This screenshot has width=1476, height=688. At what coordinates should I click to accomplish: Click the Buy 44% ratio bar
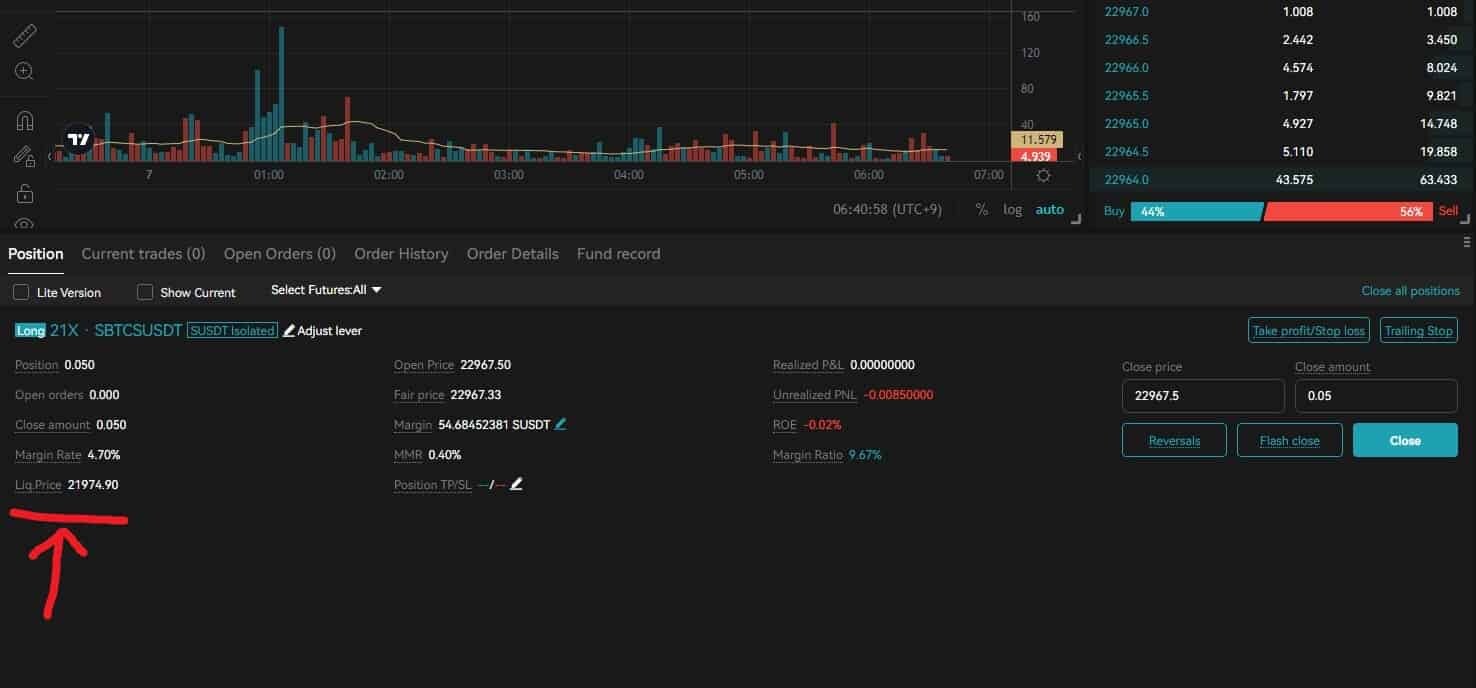(1196, 212)
